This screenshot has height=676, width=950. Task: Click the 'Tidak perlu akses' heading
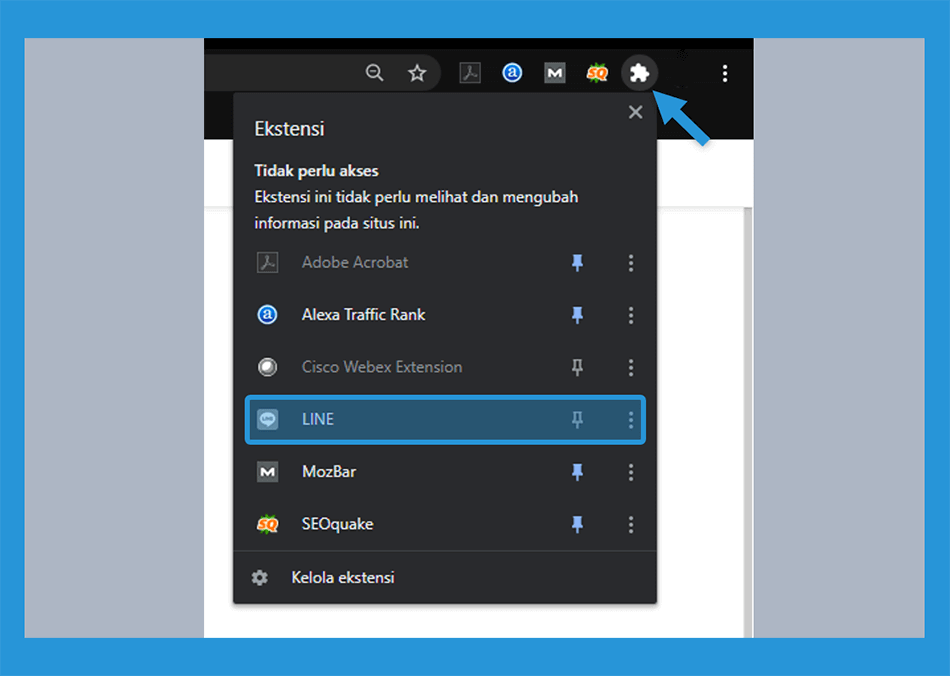pyautogui.click(x=316, y=171)
